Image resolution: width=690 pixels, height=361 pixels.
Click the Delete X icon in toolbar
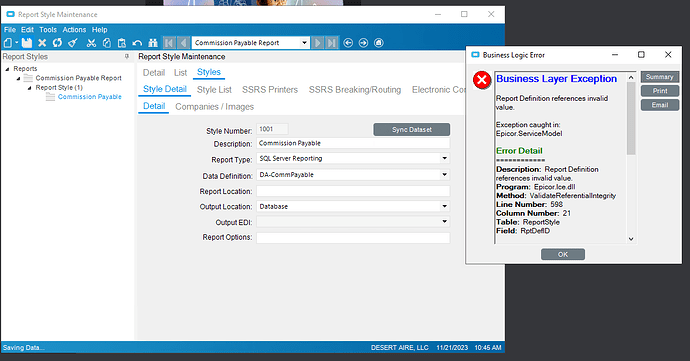coord(42,43)
